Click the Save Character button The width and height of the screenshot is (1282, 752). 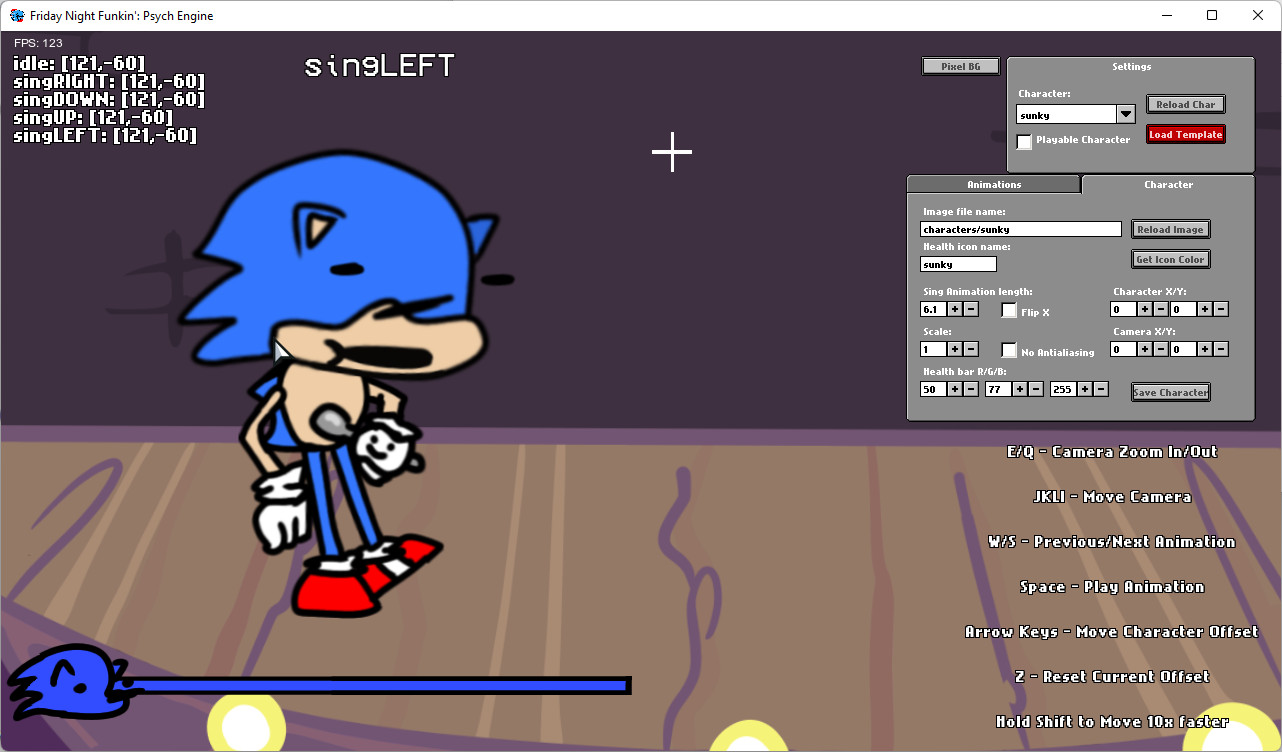coord(1170,392)
